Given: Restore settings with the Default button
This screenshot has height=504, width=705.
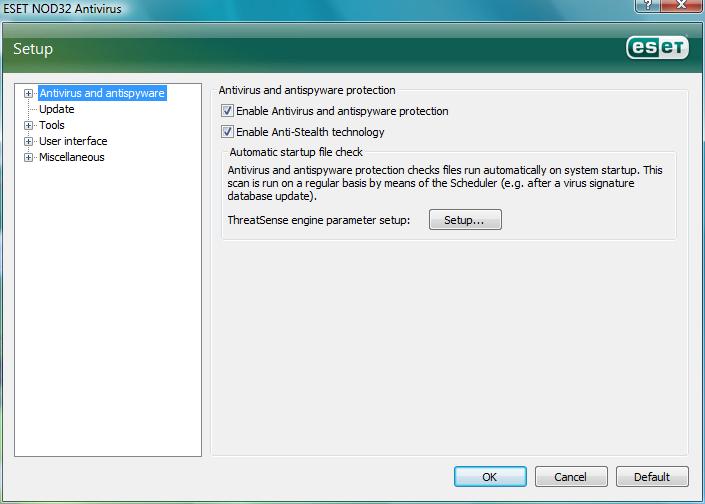Looking at the screenshot, I should tap(652, 477).
